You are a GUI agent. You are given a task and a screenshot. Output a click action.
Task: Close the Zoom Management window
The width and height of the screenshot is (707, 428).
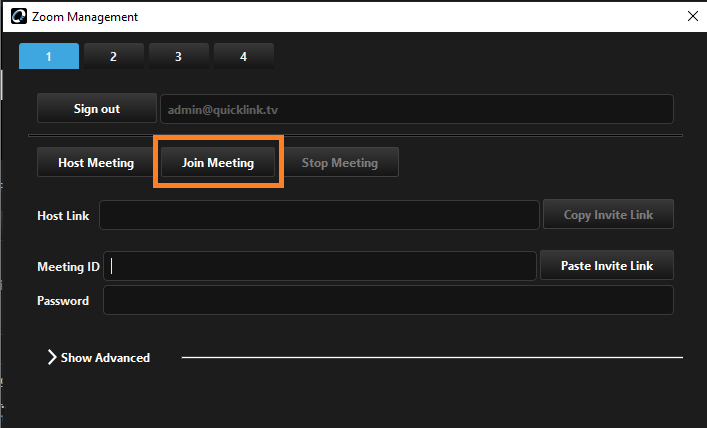click(x=692, y=17)
